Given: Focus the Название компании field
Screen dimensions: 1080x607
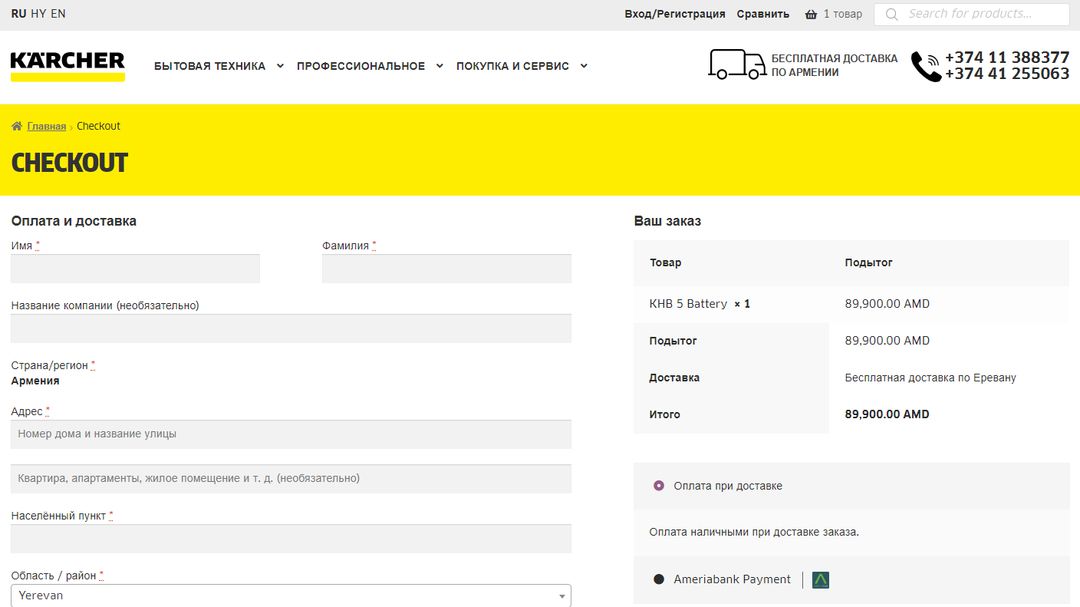Looking at the screenshot, I should 291,329.
